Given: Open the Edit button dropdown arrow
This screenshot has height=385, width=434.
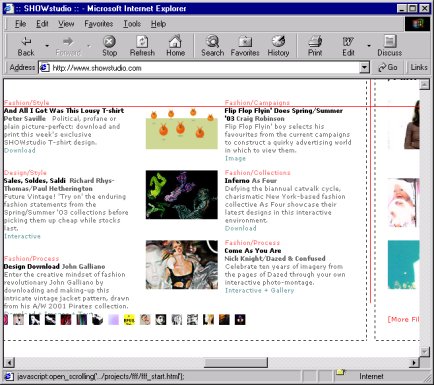Looking at the screenshot, I should click(369, 46).
